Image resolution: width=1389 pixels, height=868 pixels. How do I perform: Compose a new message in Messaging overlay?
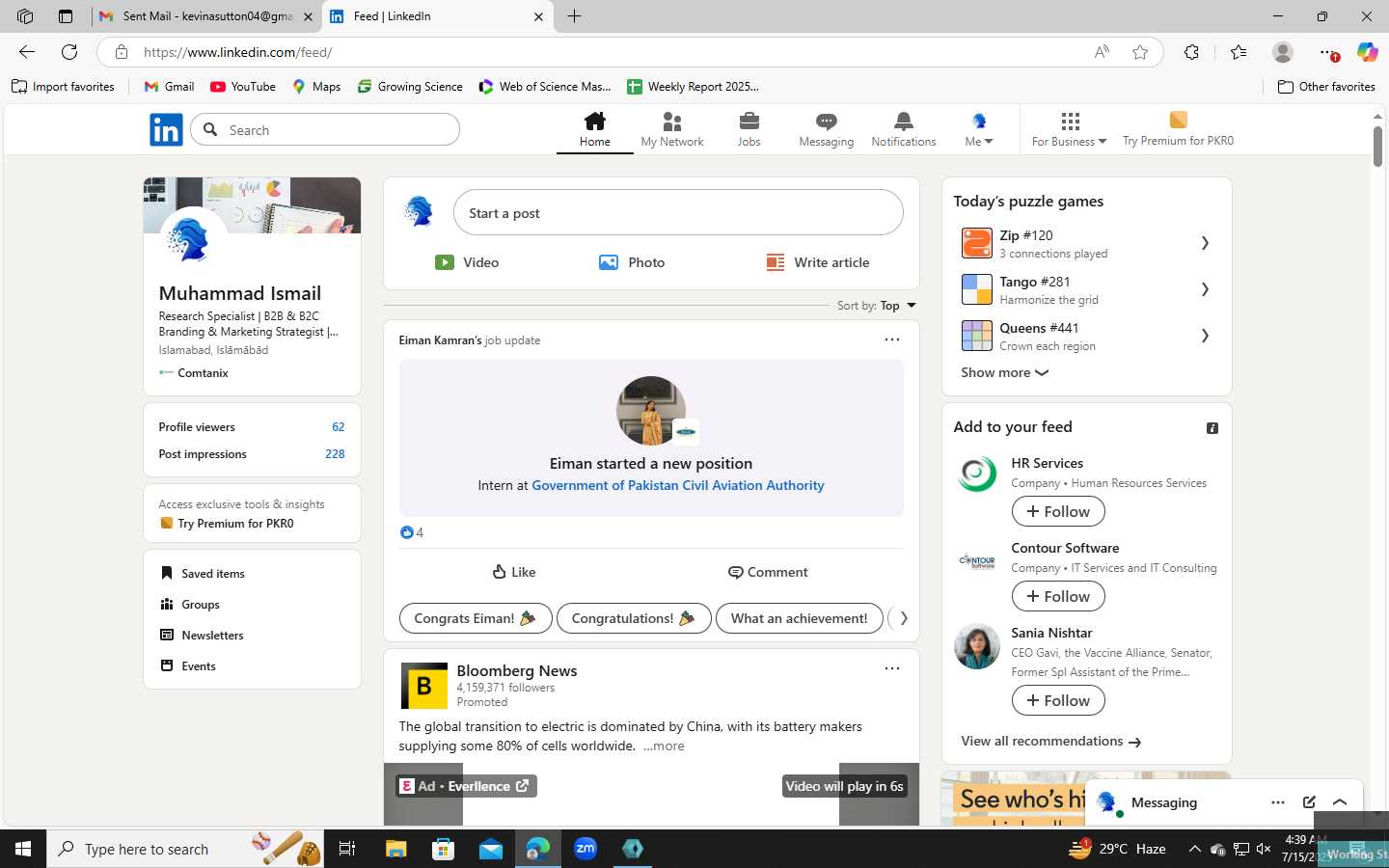tap(1309, 801)
